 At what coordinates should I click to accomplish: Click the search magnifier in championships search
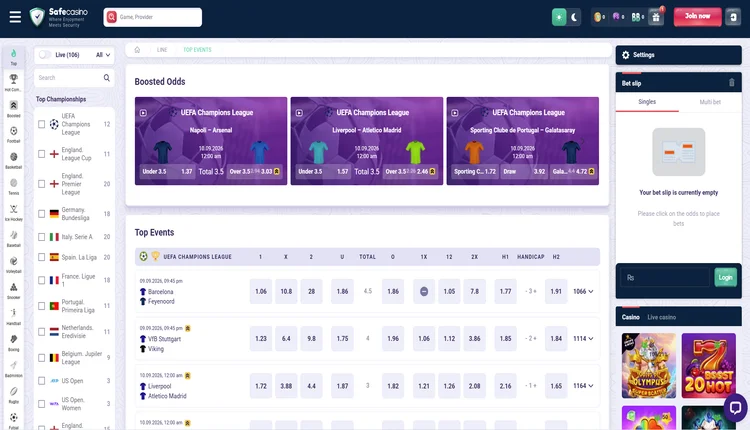tap(107, 77)
